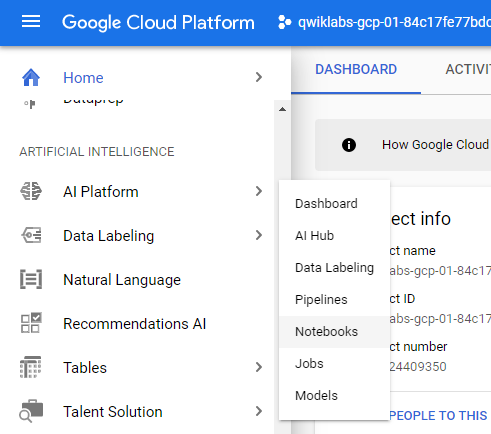Click the Home house icon
The height and width of the screenshot is (434, 491).
[31, 77]
